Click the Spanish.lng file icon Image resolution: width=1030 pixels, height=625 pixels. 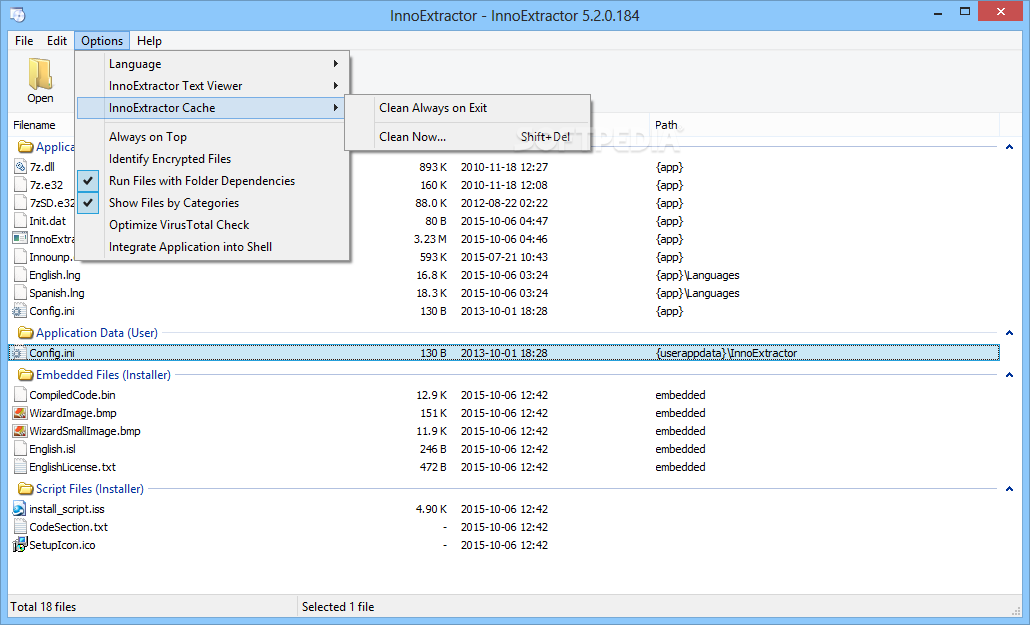pyautogui.click(x=20, y=293)
